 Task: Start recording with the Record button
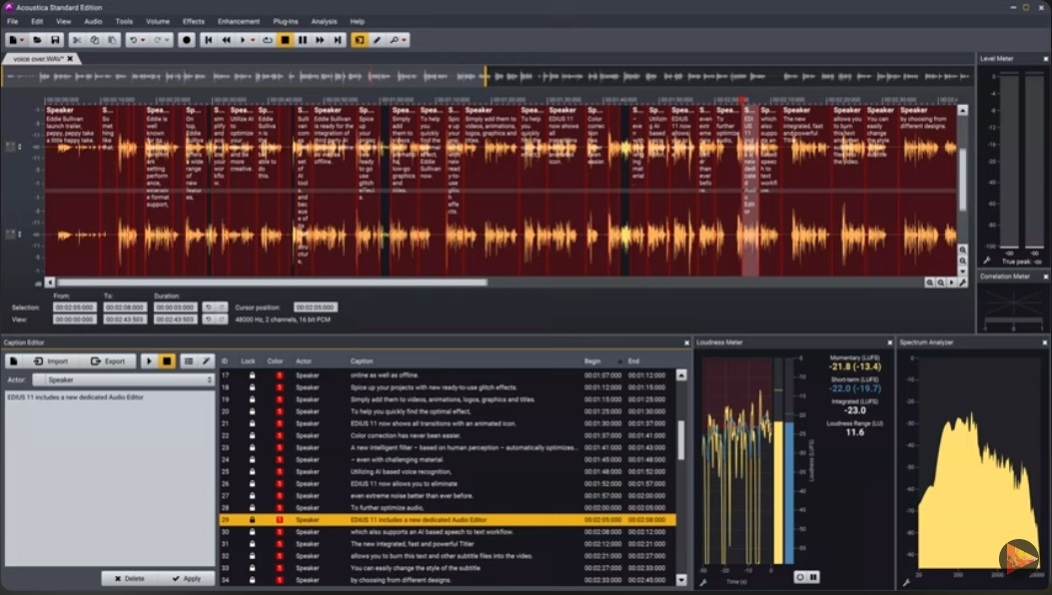tap(187, 40)
